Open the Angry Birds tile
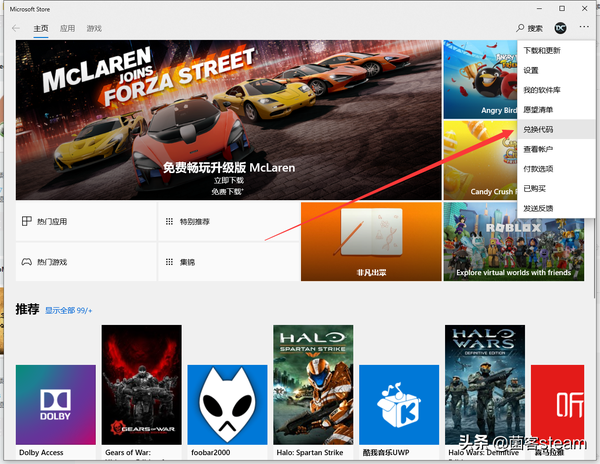Screen dimensions: 600x464 click(x=480, y=79)
